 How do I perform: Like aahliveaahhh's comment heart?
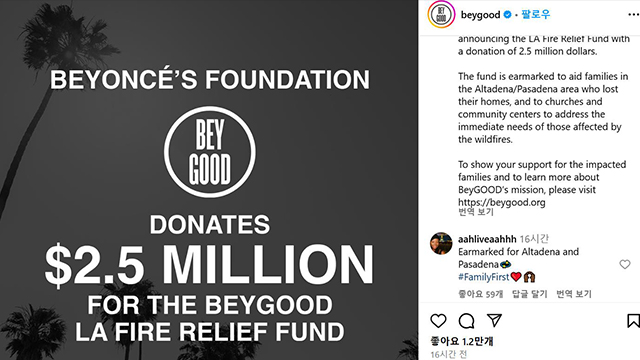(x=624, y=264)
